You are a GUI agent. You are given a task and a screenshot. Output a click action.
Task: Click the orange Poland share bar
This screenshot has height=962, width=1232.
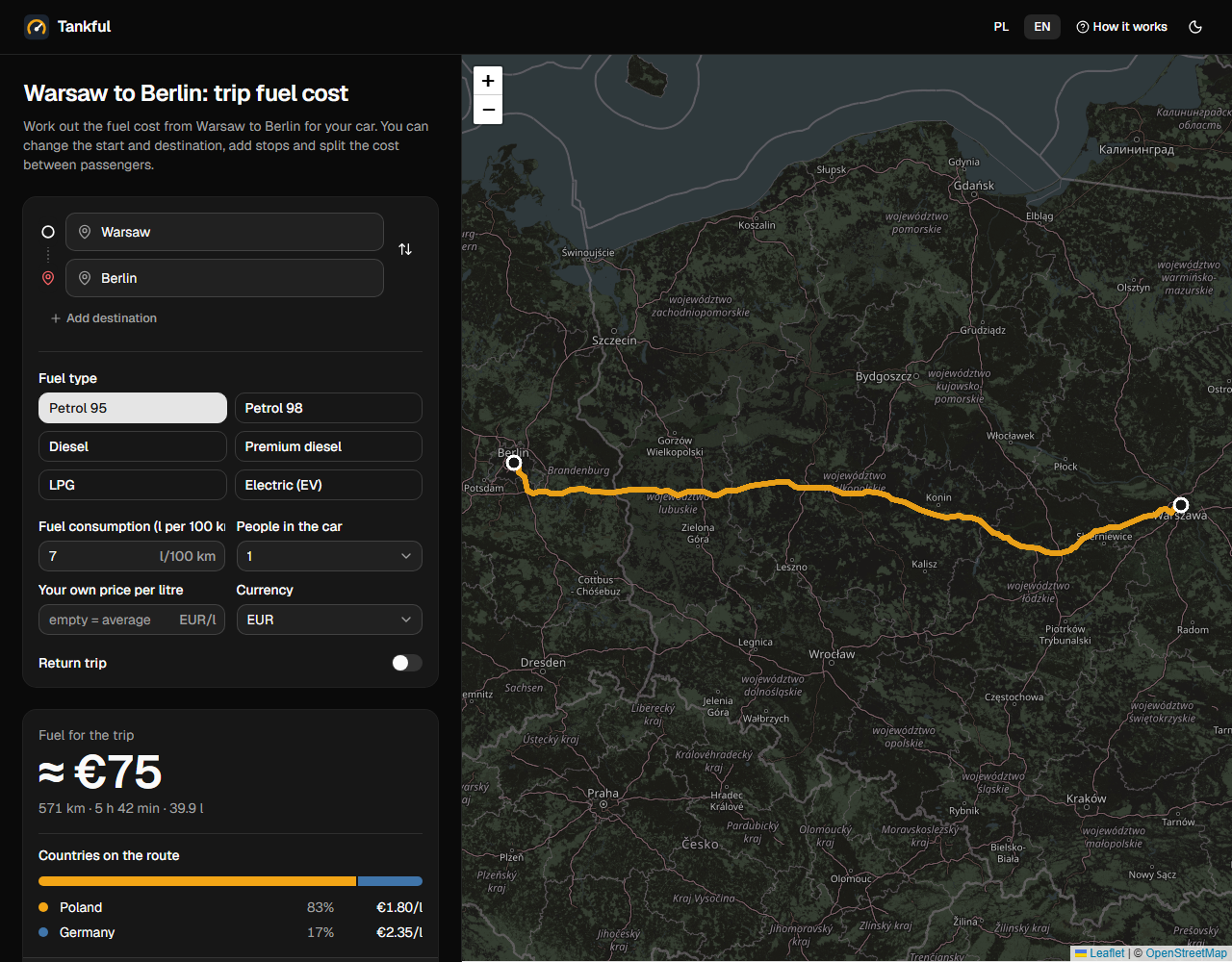197,881
